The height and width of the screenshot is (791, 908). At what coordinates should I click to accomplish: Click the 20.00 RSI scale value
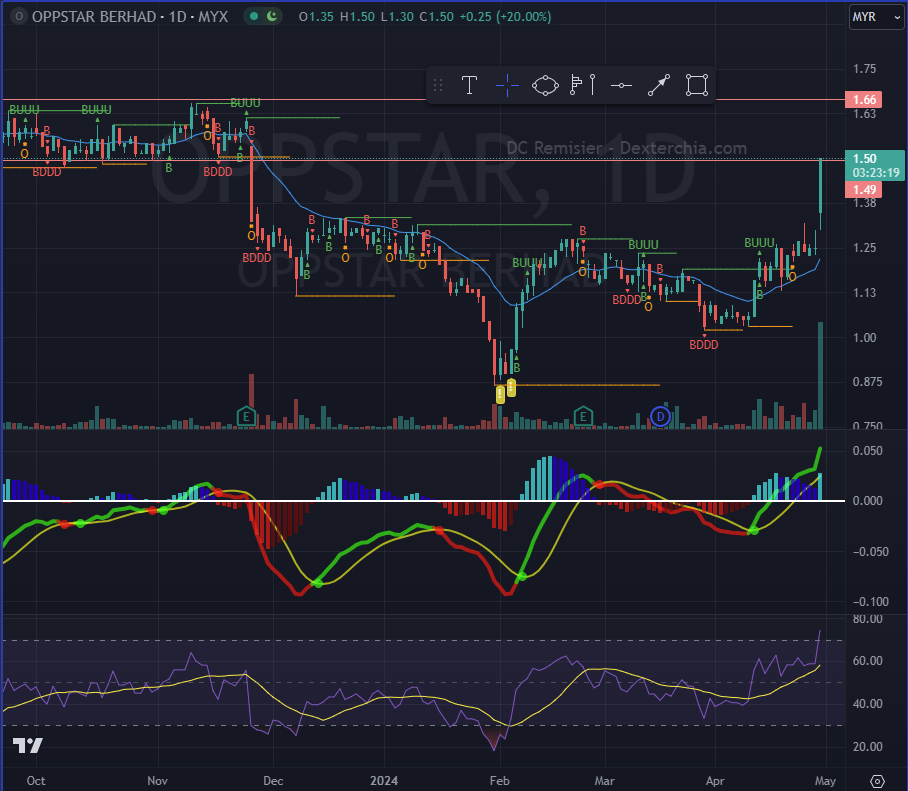coord(867,746)
